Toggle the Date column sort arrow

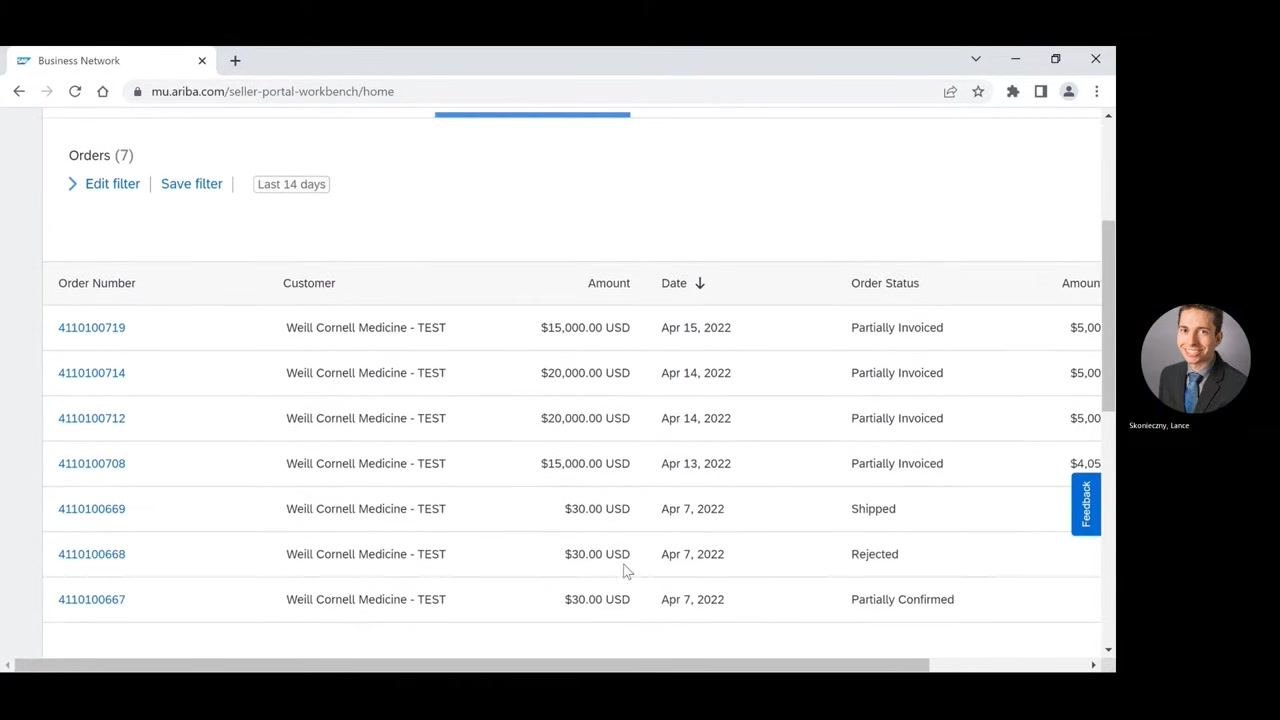click(x=700, y=283)
